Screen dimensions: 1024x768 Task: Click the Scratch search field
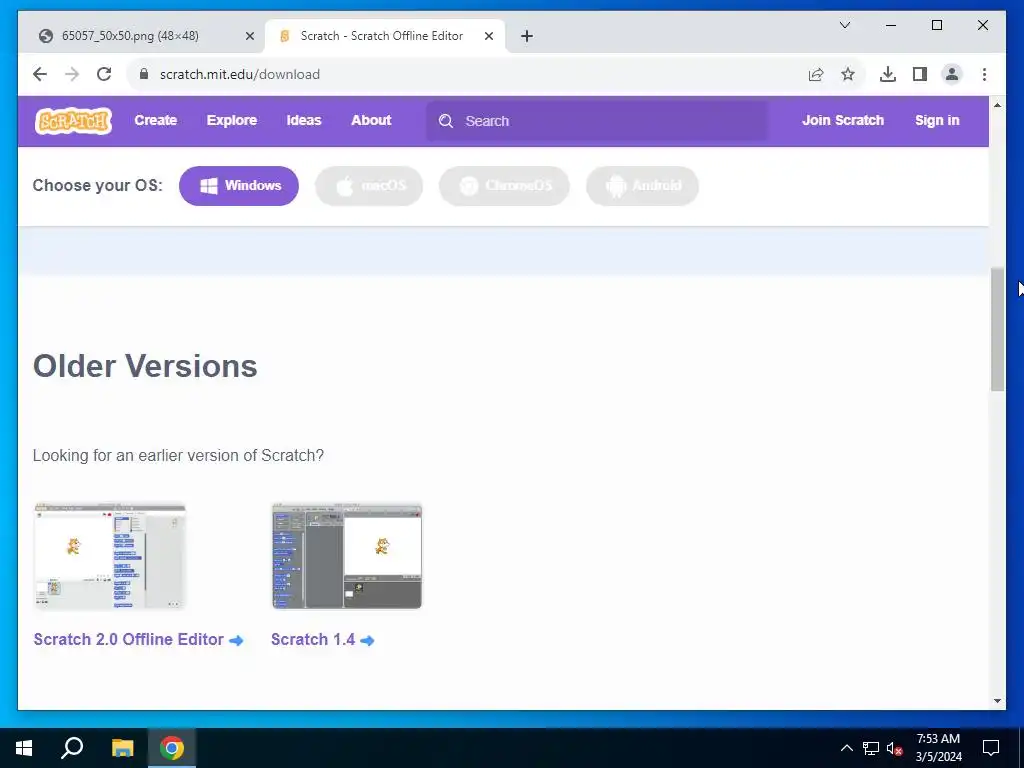click(x=597, y=121)
